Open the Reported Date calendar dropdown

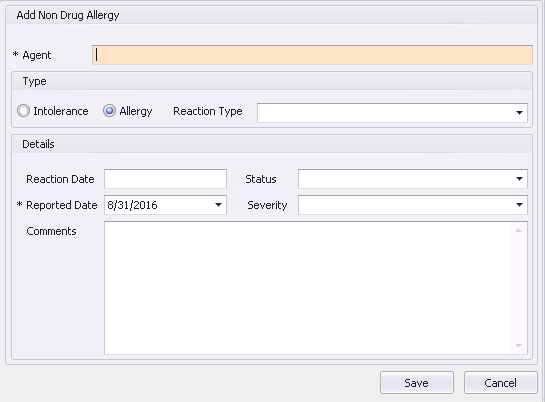pyautogui.click(x=218, y=205)
